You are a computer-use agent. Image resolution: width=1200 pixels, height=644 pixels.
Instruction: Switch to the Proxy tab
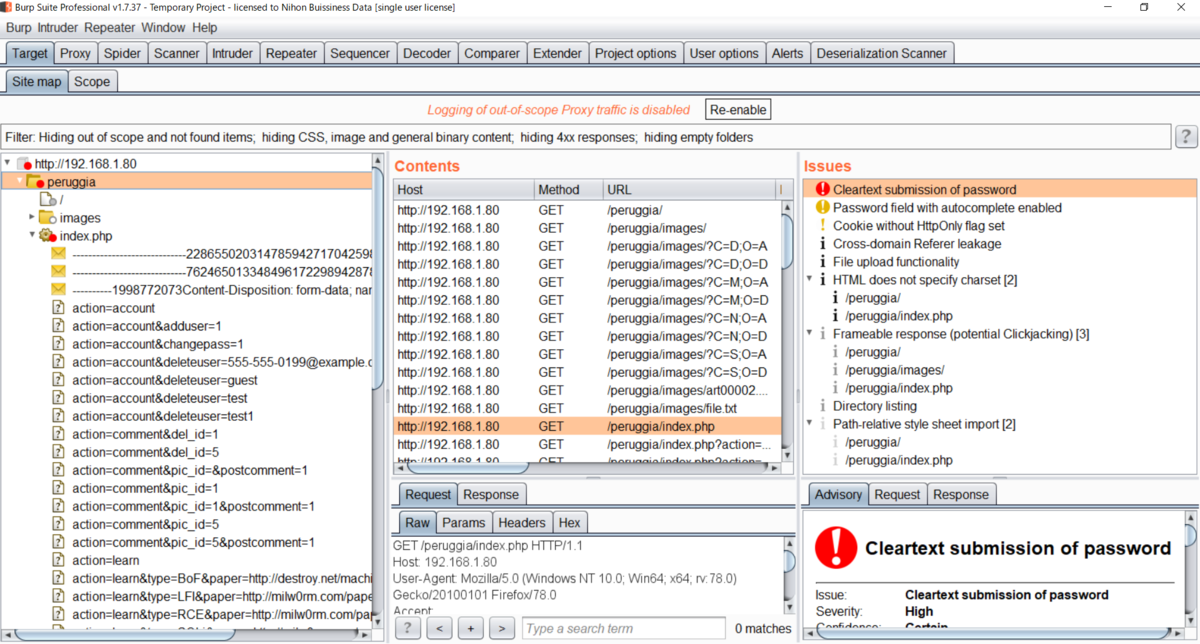coord(75,53)
